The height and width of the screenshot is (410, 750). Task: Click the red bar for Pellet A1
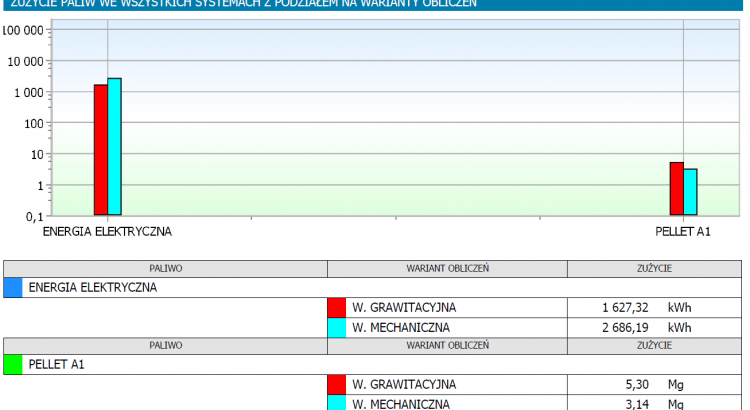click(x=676, y=188)
